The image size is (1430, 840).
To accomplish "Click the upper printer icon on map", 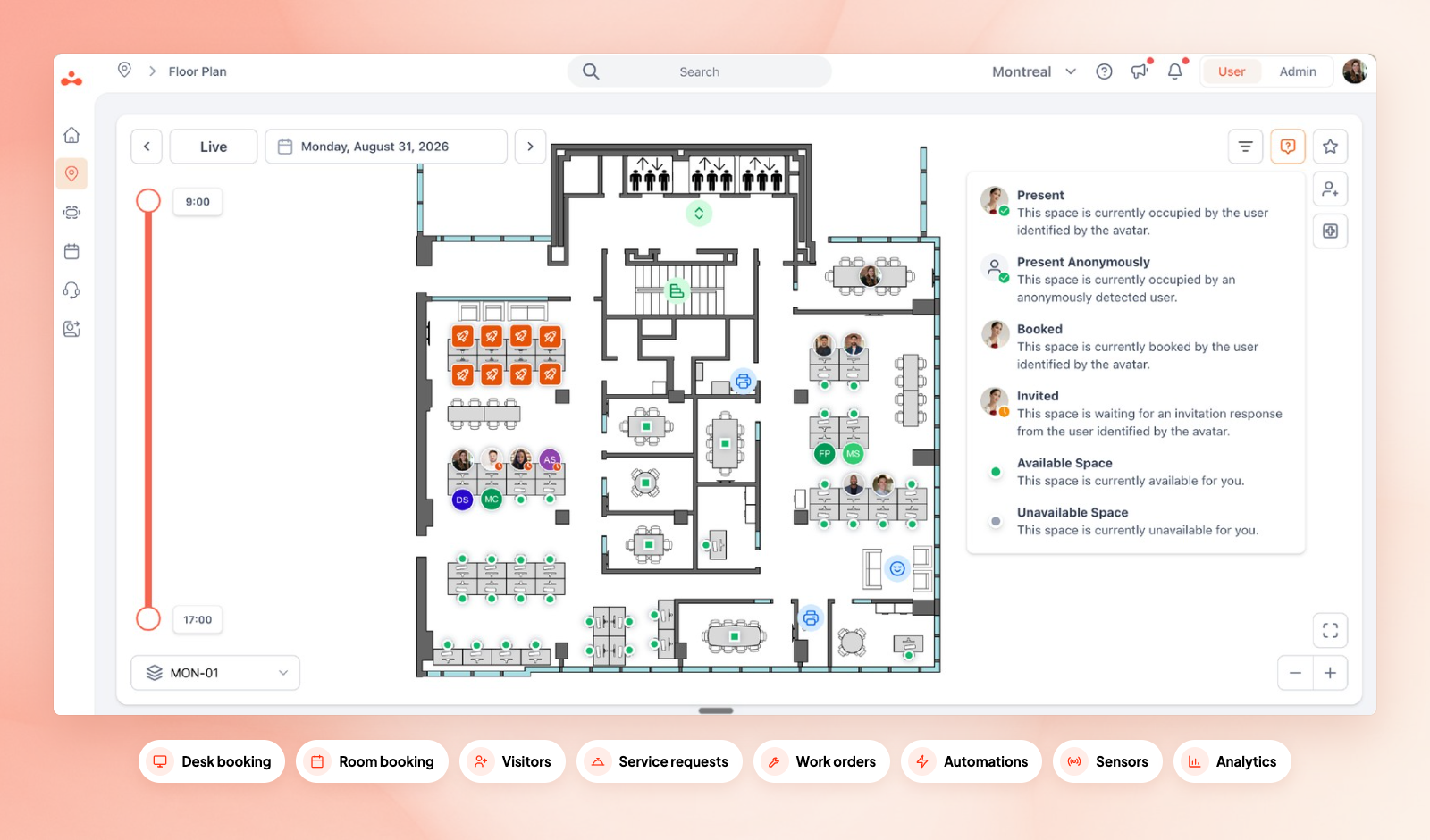I will coord(743,382).
